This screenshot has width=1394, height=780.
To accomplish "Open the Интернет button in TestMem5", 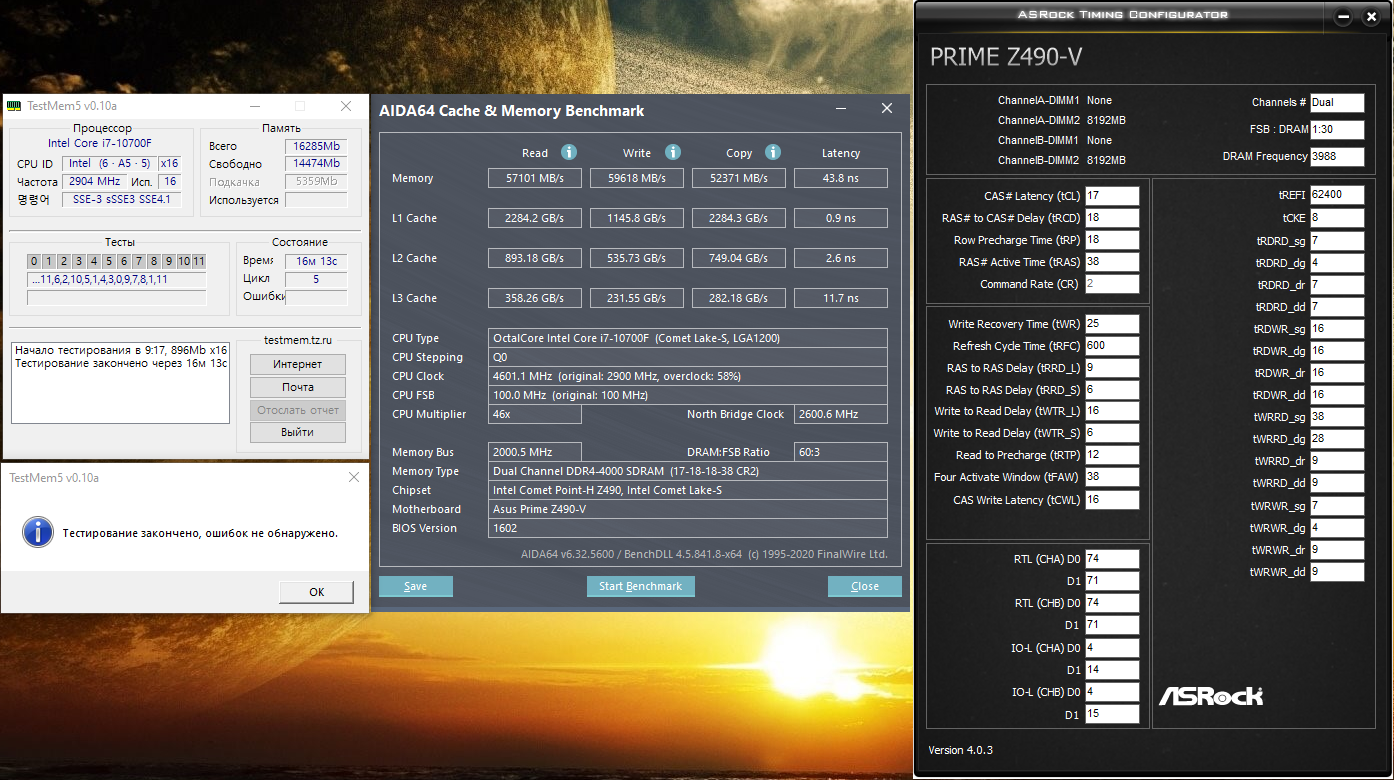I will (x=298, y=364).
